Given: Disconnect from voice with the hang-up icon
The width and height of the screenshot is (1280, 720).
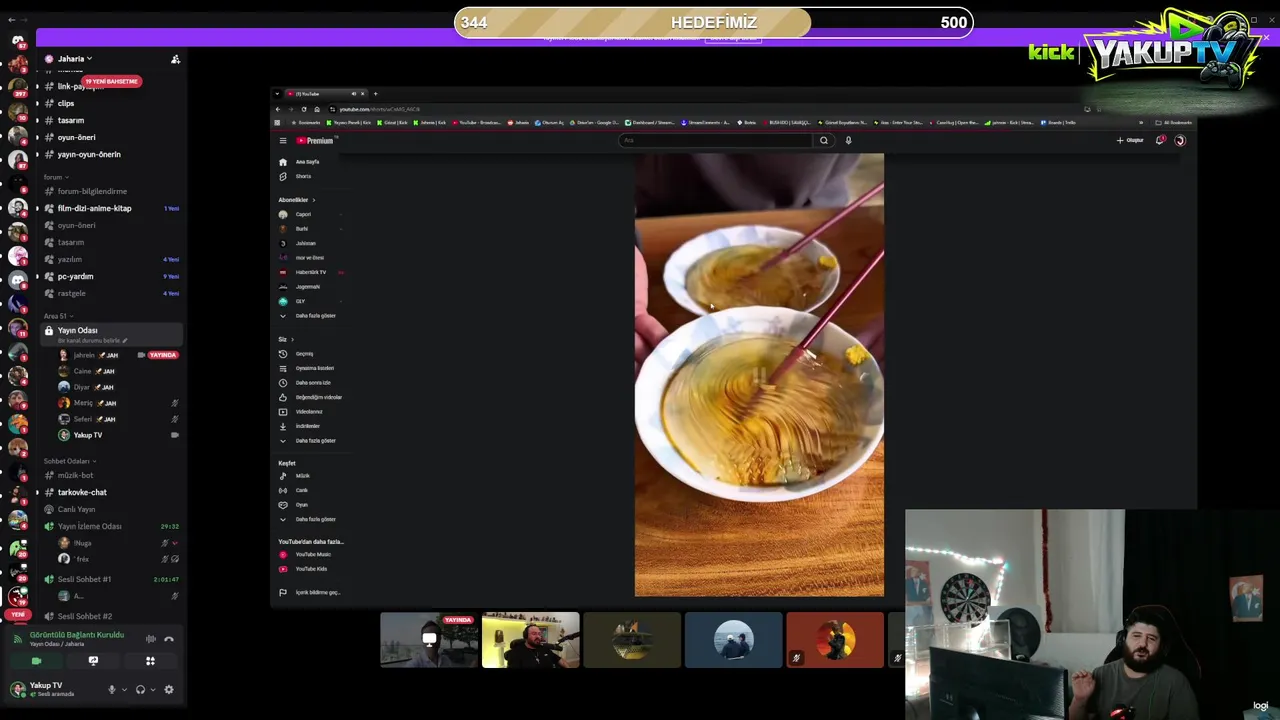Looking at the screenshot, I should 169,639.
